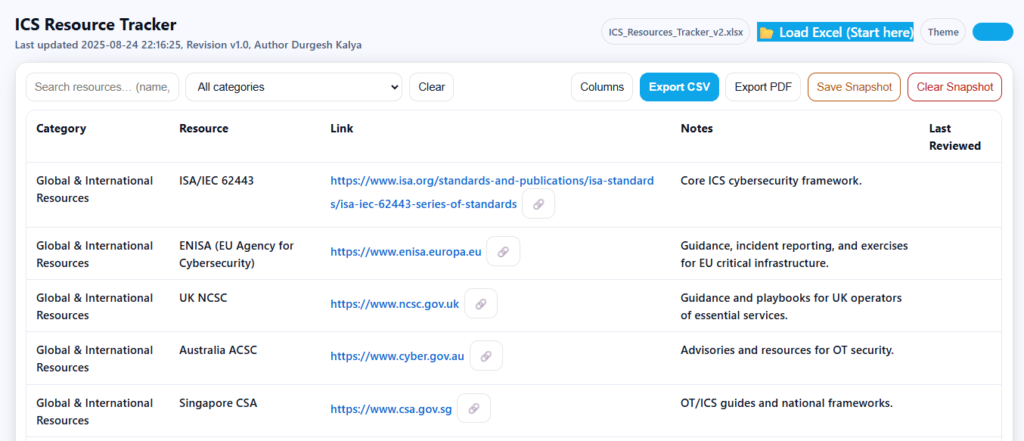Click link icon next to cyber.gov.au
Viewport: 1024px width, 441px height.
tap(486, 356)
